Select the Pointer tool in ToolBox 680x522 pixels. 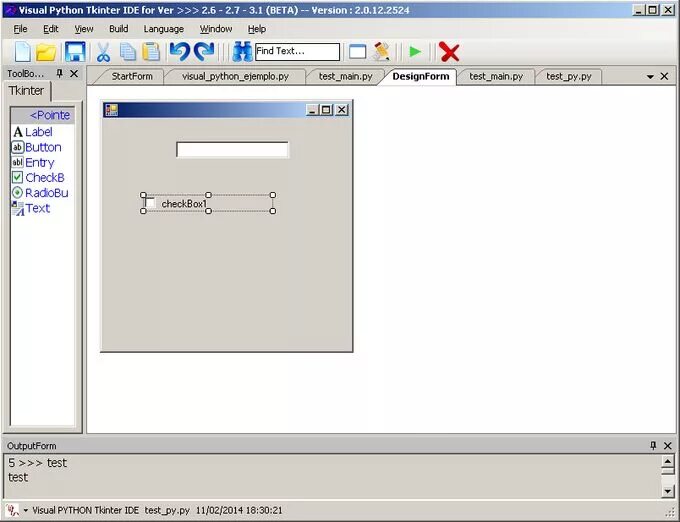pos(42,115)
